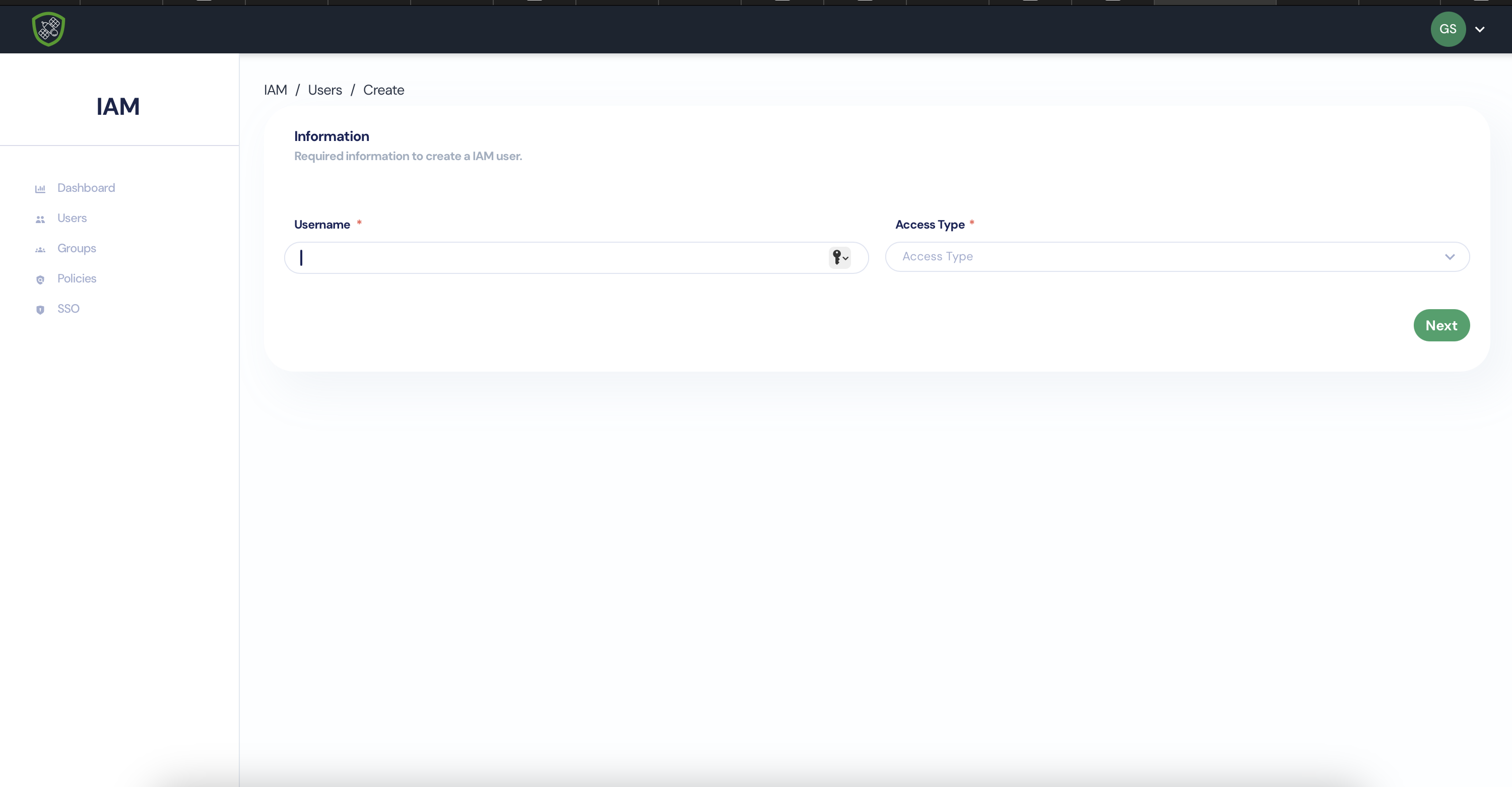
Task: Click the Users people icon
Action: pos(40,220)
